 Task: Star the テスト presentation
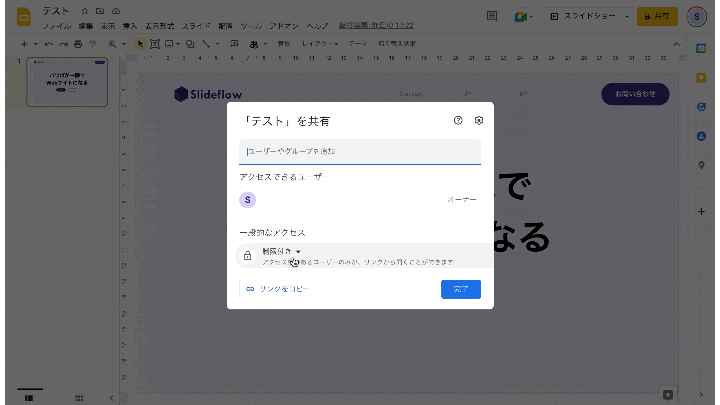point(85,9)
